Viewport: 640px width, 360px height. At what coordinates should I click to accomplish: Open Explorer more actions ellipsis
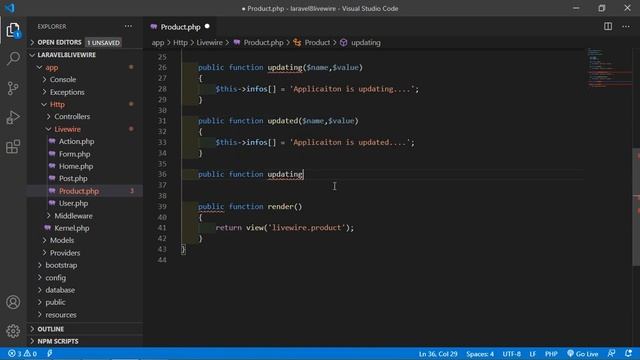[x=128, y=27]
